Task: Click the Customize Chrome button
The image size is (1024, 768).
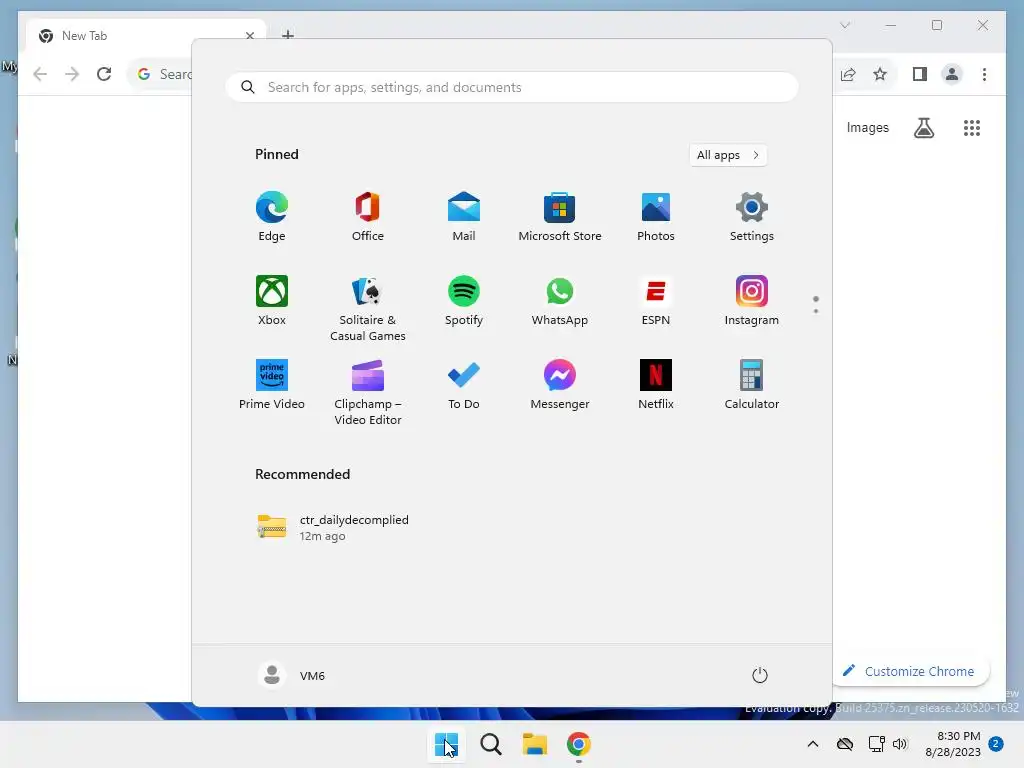Action: [x=910, y=671]
